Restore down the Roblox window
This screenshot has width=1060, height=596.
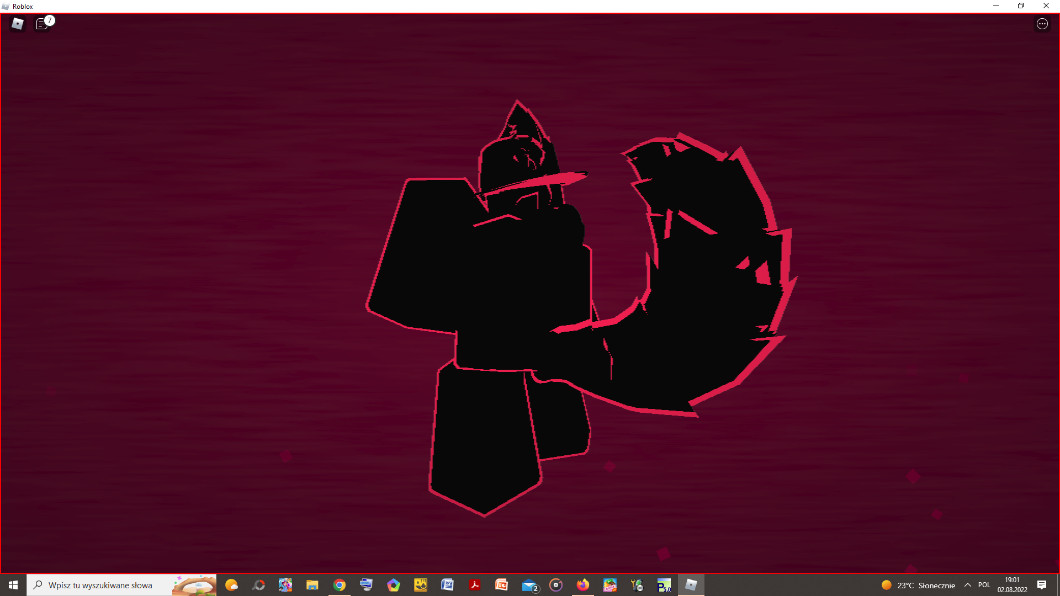pyautogui.click(x=1021, y=6)
